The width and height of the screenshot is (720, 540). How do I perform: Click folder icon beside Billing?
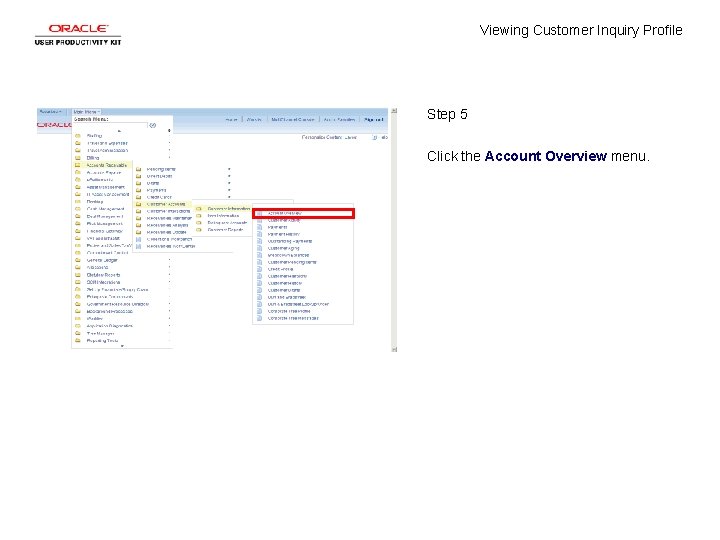tap(78, 158)
